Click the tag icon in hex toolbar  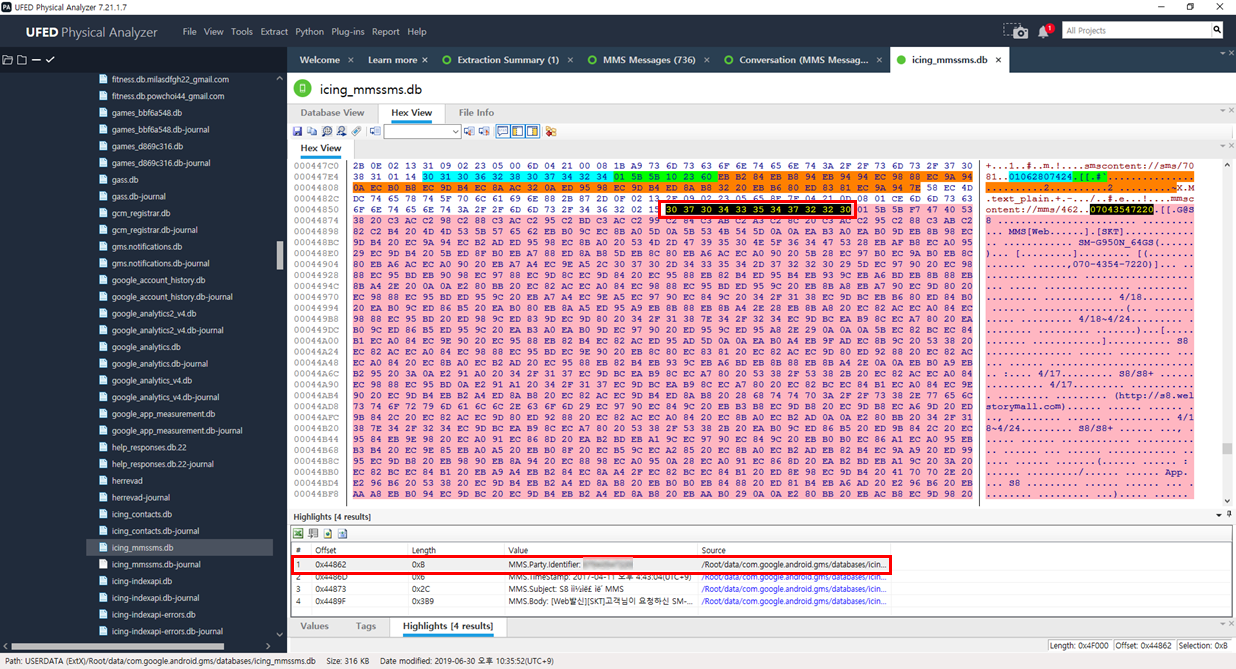coord(356,131)
